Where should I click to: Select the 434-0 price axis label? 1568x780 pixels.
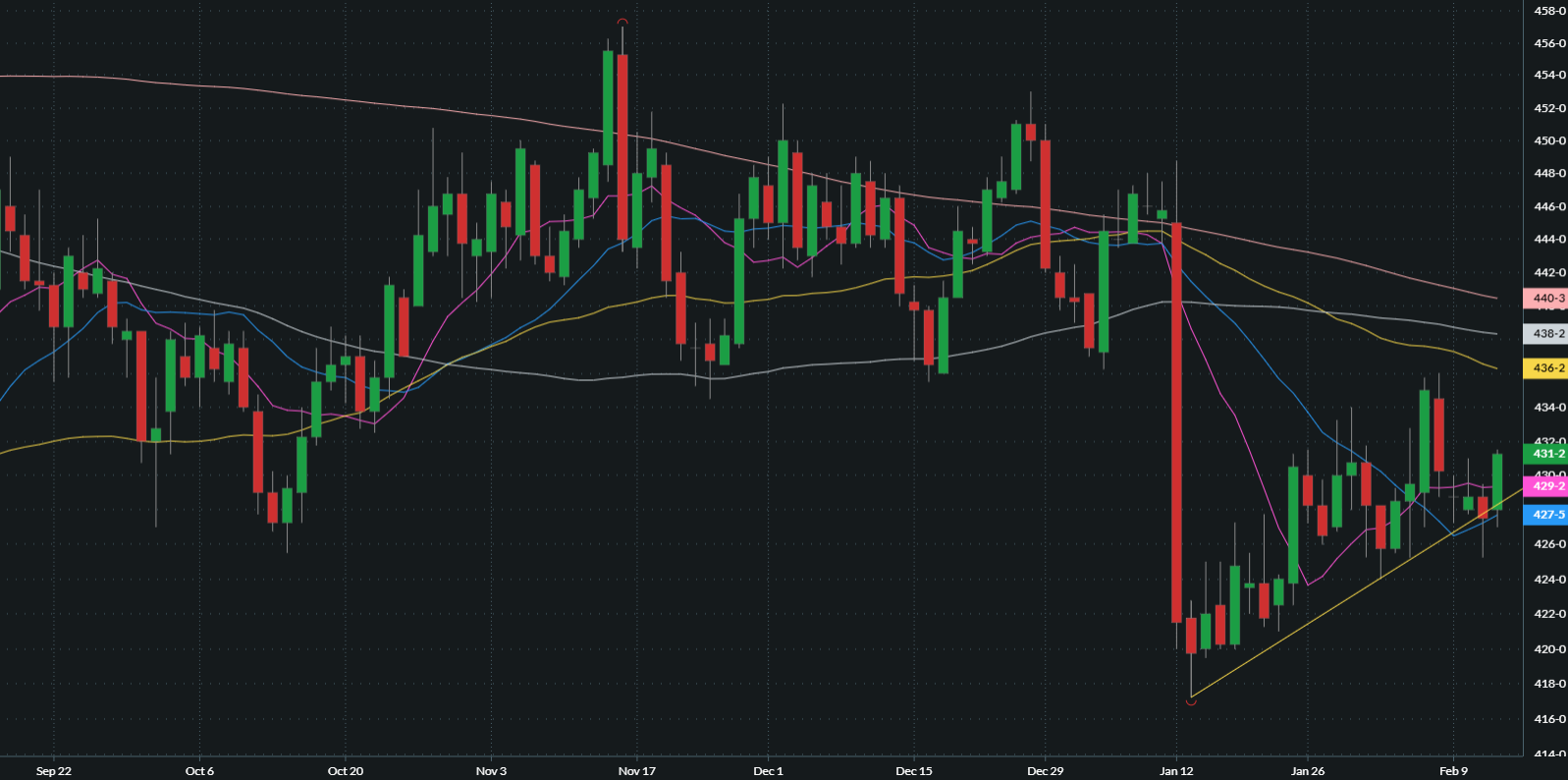1550,407
